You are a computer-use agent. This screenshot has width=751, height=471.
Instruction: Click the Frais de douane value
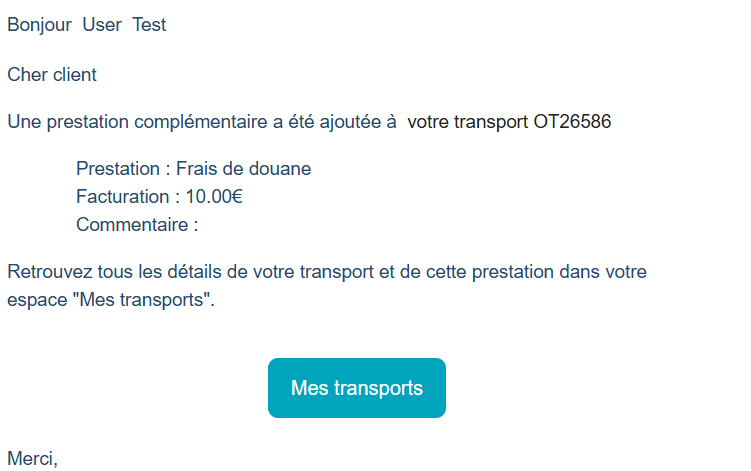(244, 169)
